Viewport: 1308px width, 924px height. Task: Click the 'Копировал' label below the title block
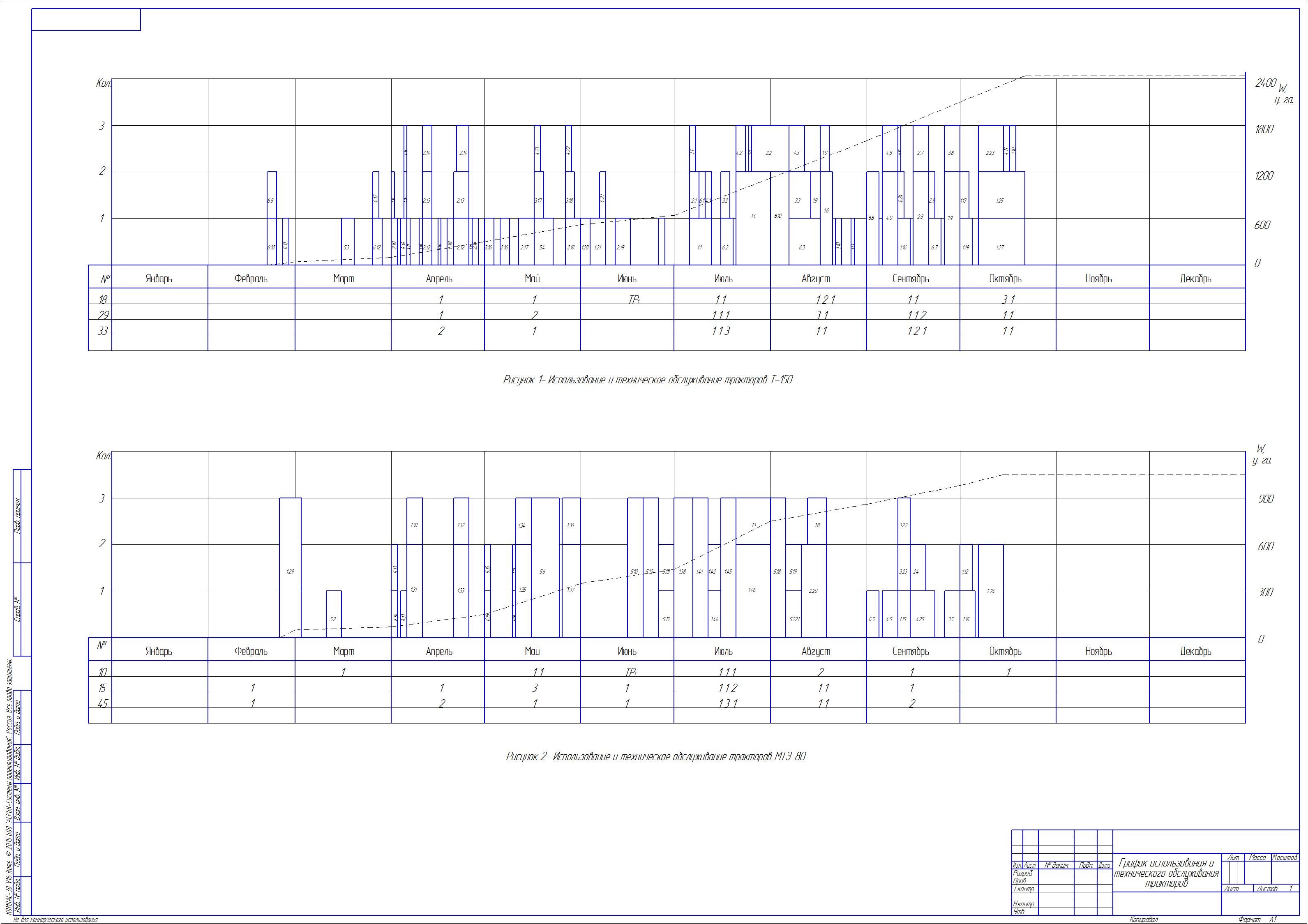tap(1143, 919)
